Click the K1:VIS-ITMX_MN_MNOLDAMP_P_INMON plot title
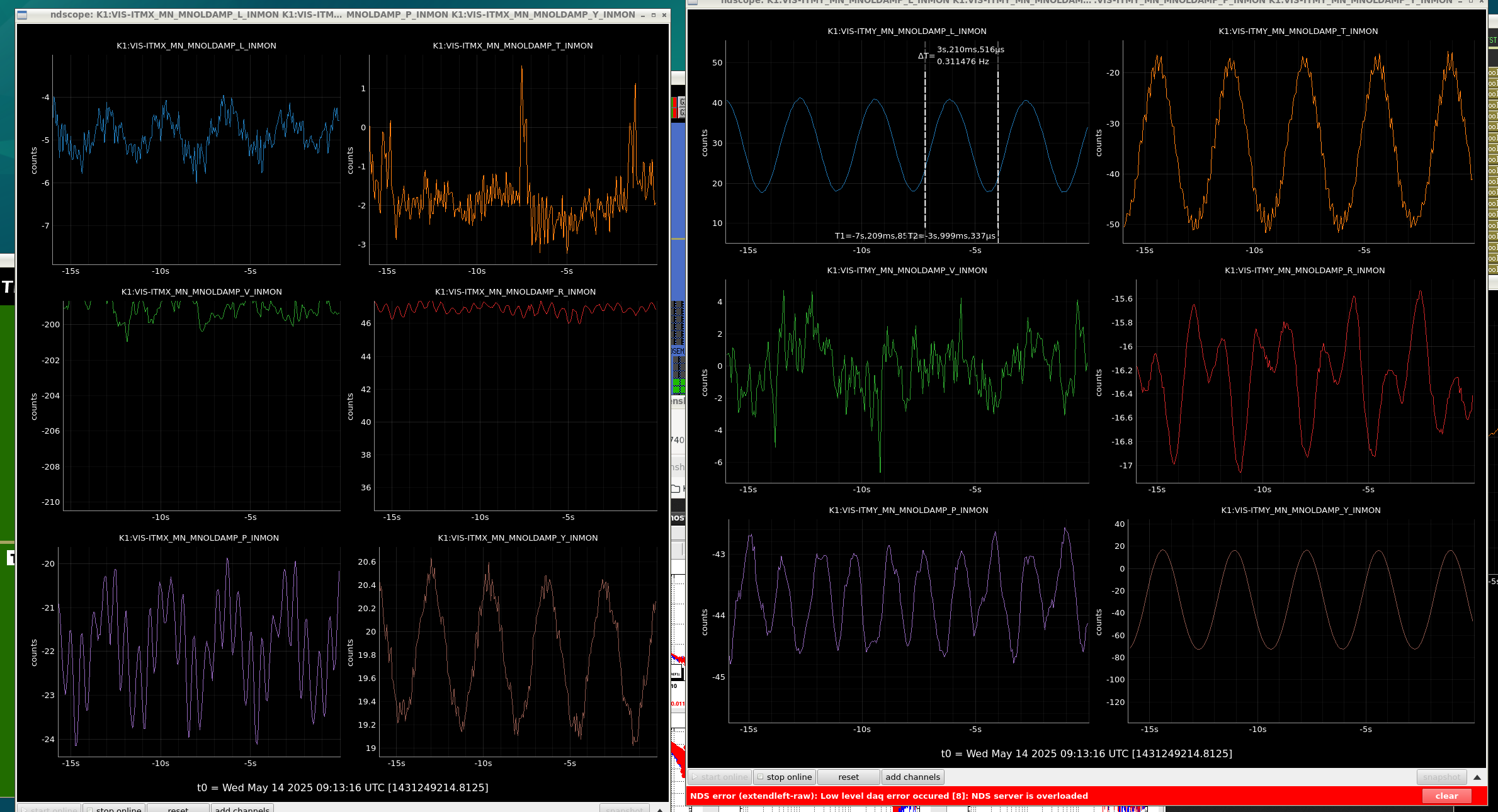 (199, 538)
